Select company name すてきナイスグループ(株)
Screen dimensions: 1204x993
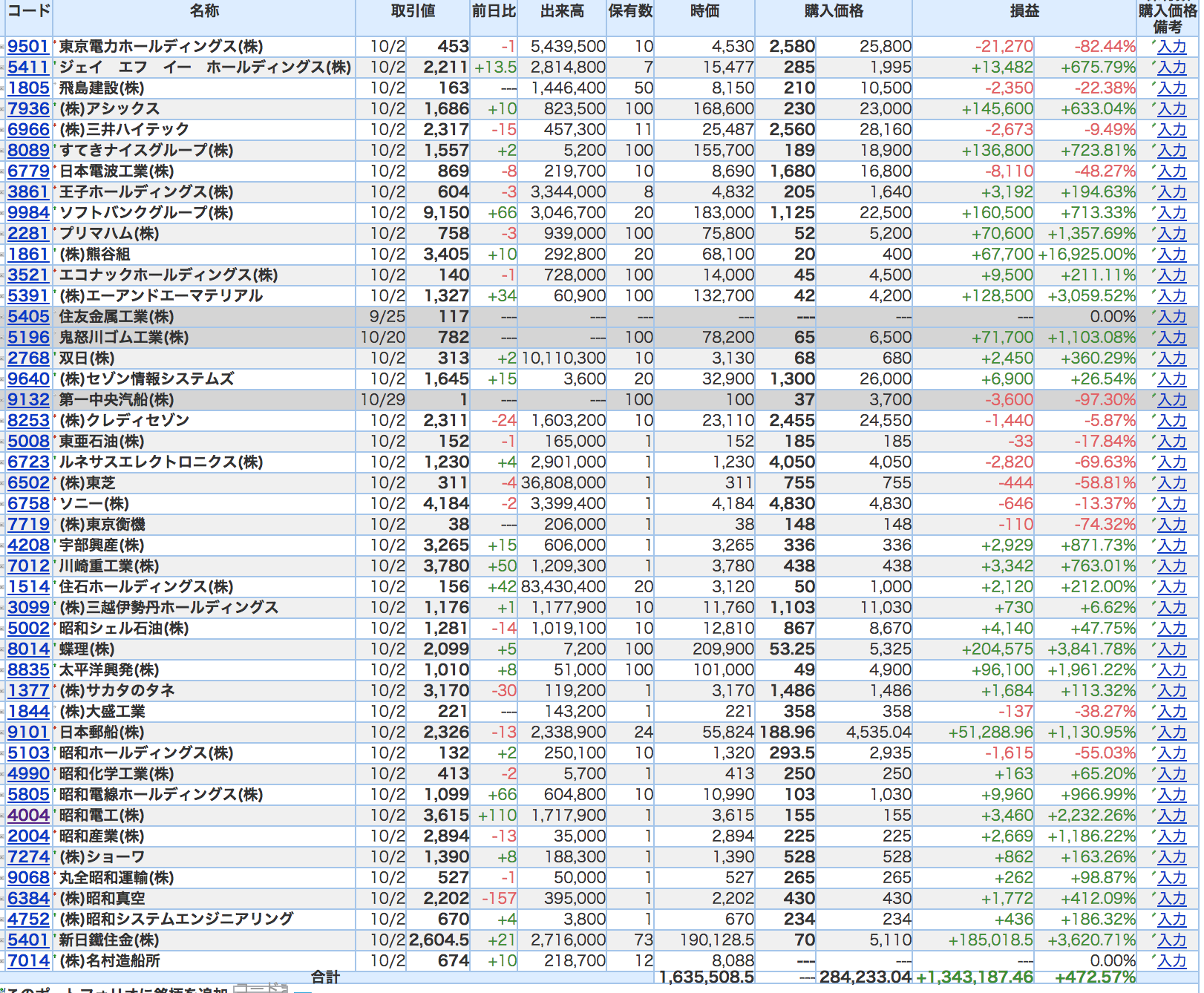[x=146, y=150]
